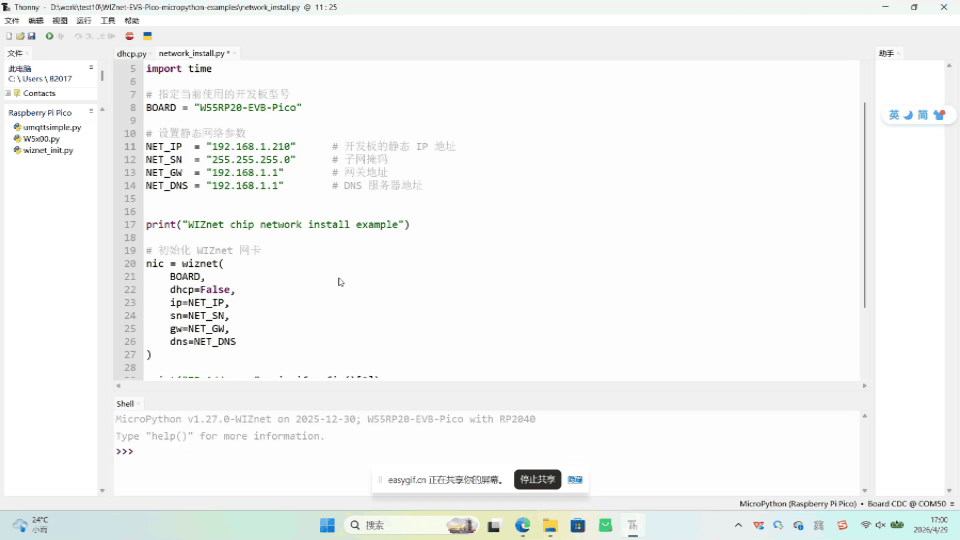Open the Windows Start menu
Screen dimensions: 960x540
[328, 525]
